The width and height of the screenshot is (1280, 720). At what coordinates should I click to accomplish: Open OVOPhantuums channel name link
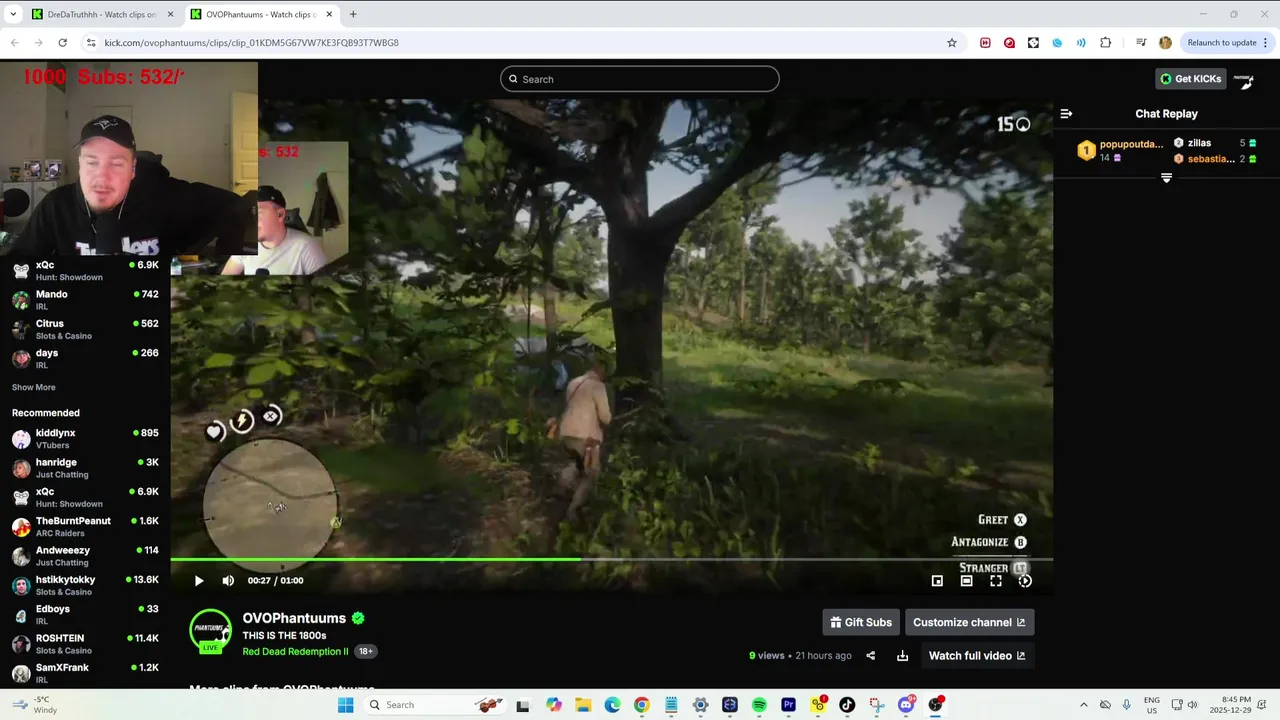pos(294,618)
